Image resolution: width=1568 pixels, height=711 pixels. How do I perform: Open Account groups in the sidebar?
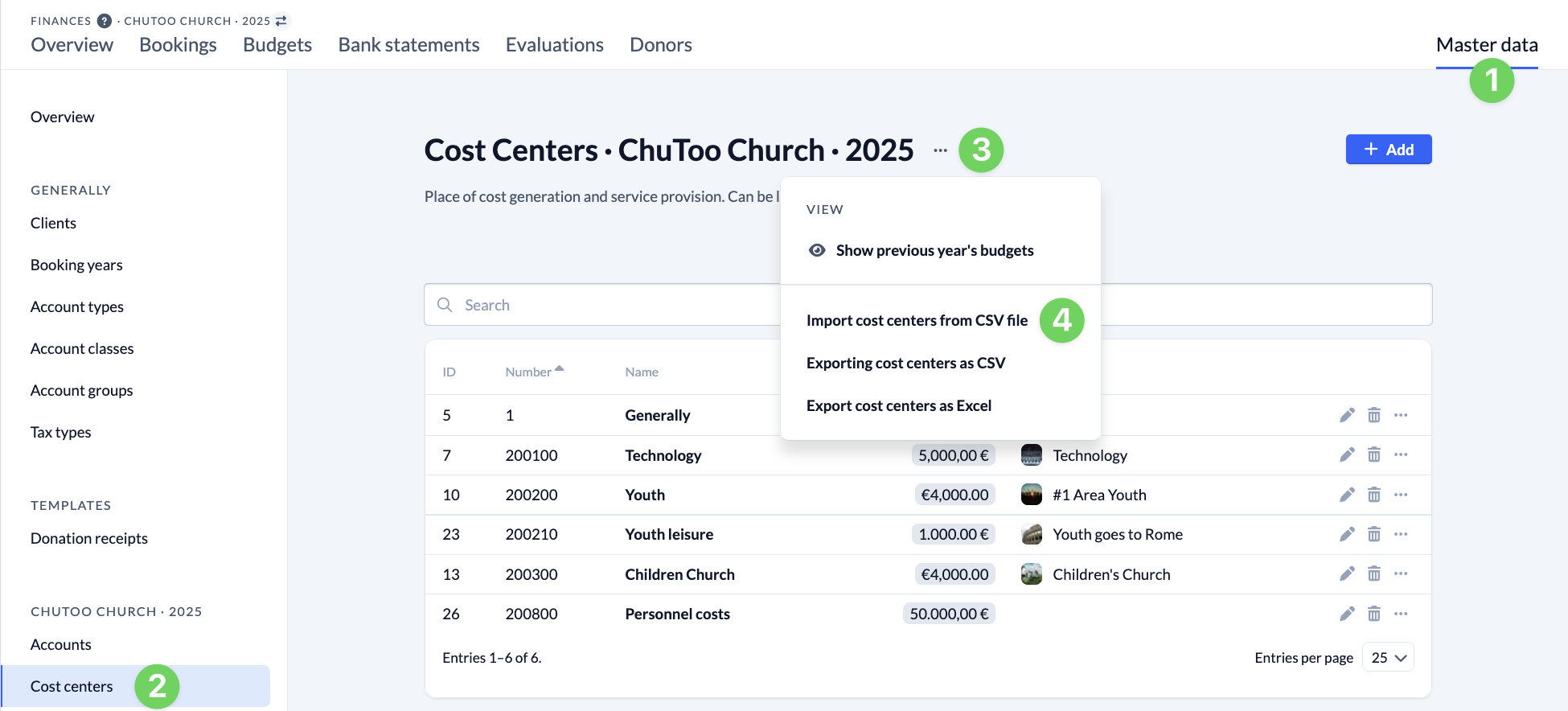pyautogui.click(x=82, y=390)
